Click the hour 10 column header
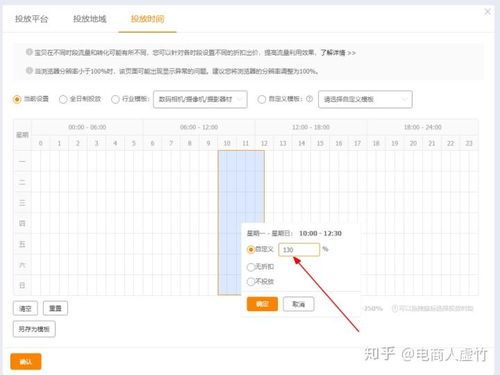Viewport: 500px width, 375px height. [227, 143]
